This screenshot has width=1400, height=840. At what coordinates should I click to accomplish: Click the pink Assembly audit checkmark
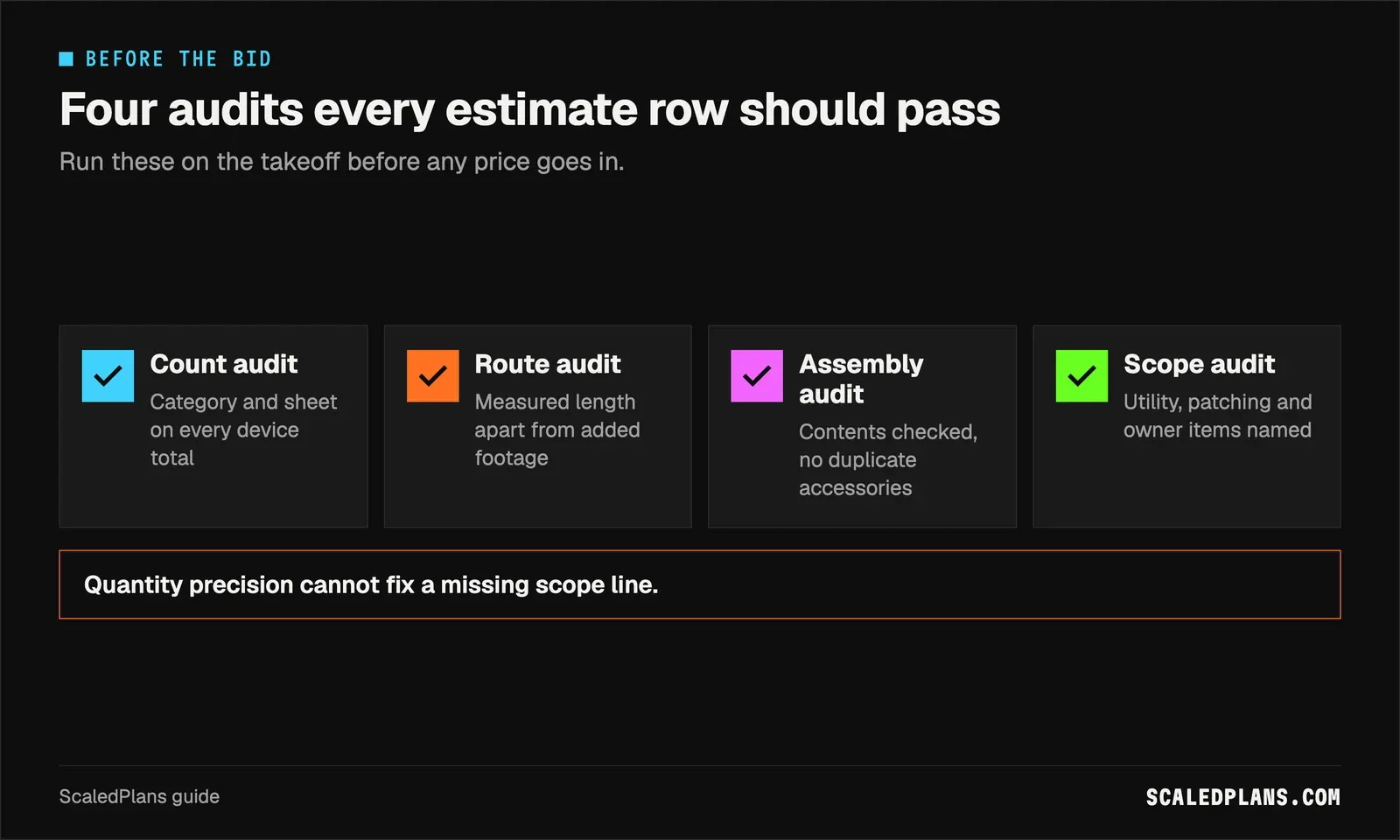coord(757,376)
